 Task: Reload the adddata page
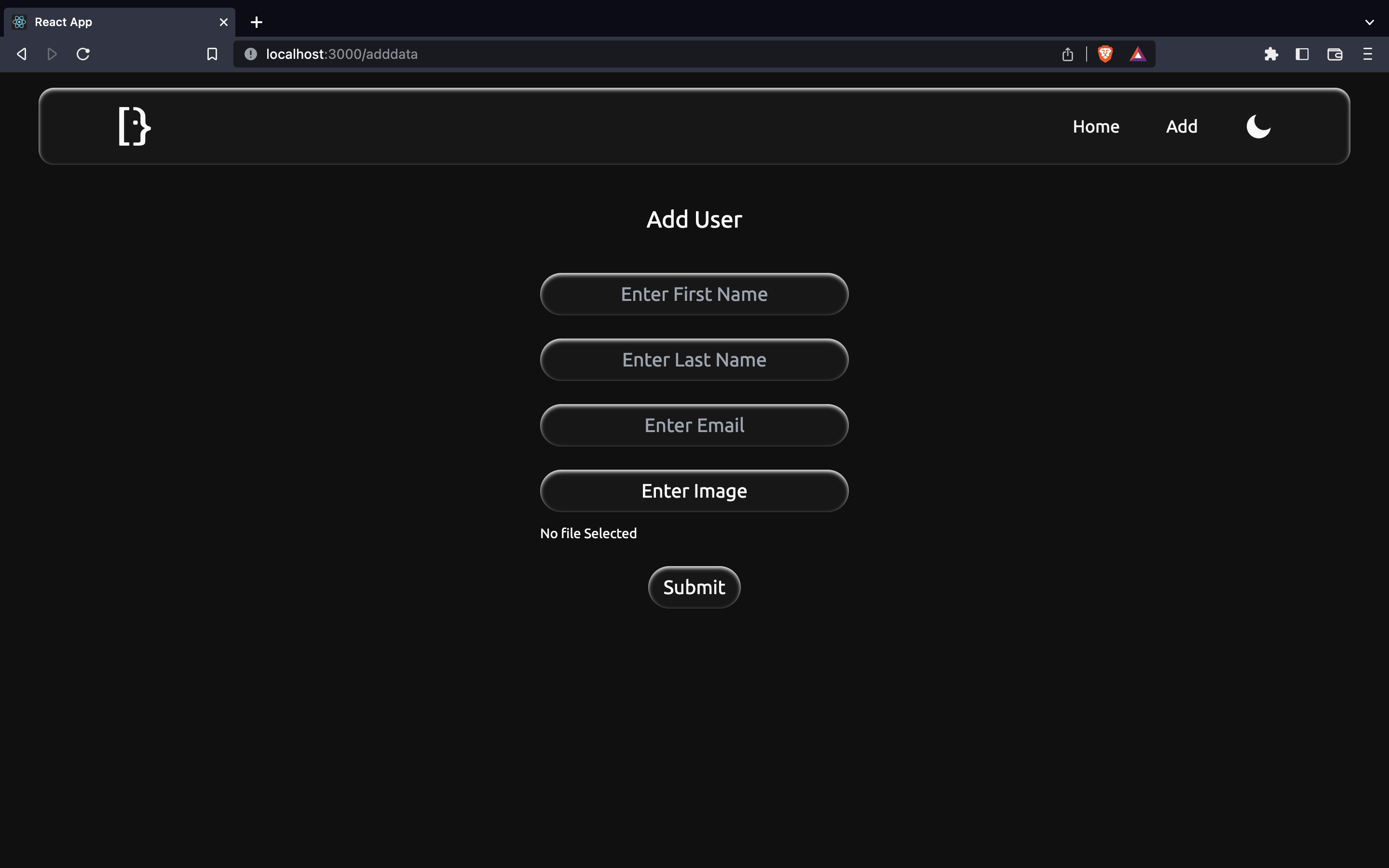click(82, 54)
